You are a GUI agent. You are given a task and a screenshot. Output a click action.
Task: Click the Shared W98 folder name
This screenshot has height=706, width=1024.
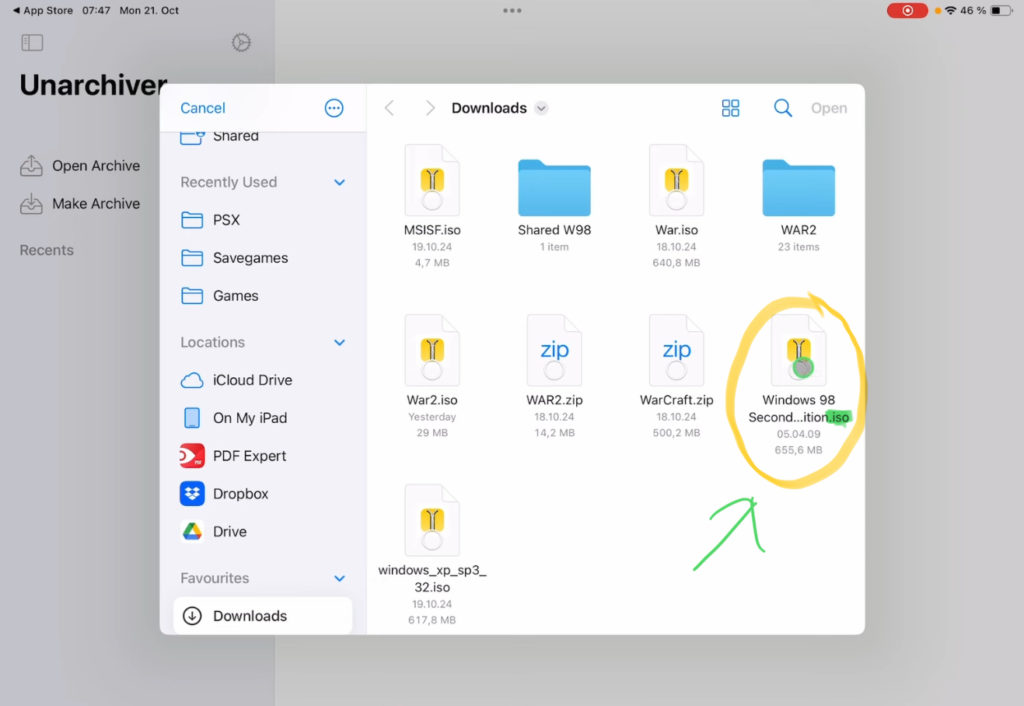pyautogui.click(x=554, y=230)
